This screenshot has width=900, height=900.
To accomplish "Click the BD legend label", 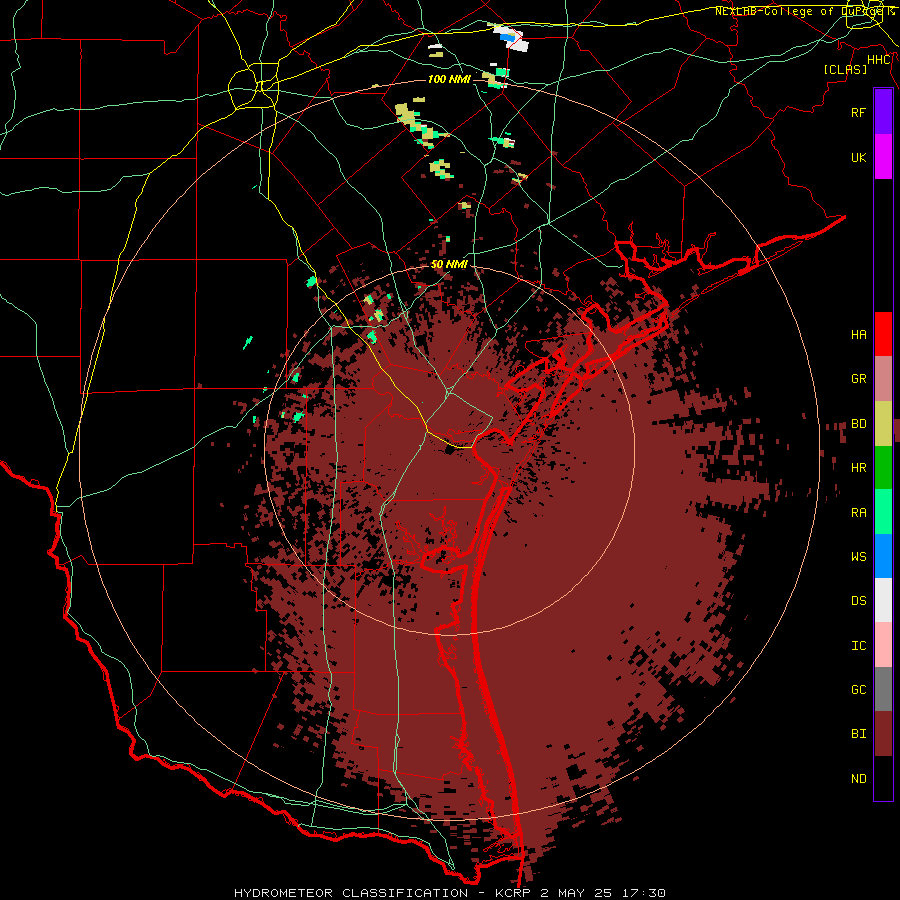I will pos(859,424).
